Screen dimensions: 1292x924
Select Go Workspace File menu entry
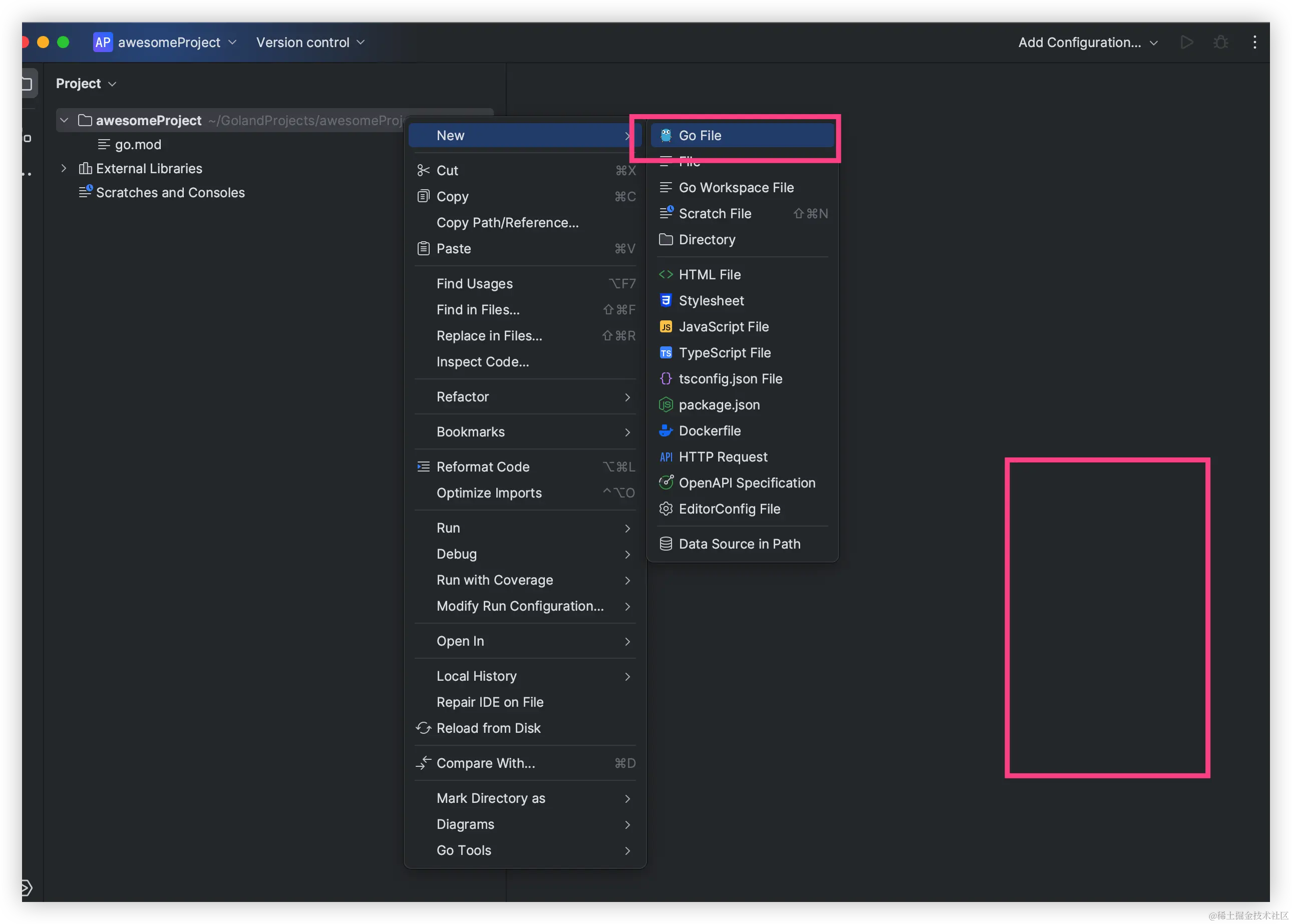pos(736,188)
